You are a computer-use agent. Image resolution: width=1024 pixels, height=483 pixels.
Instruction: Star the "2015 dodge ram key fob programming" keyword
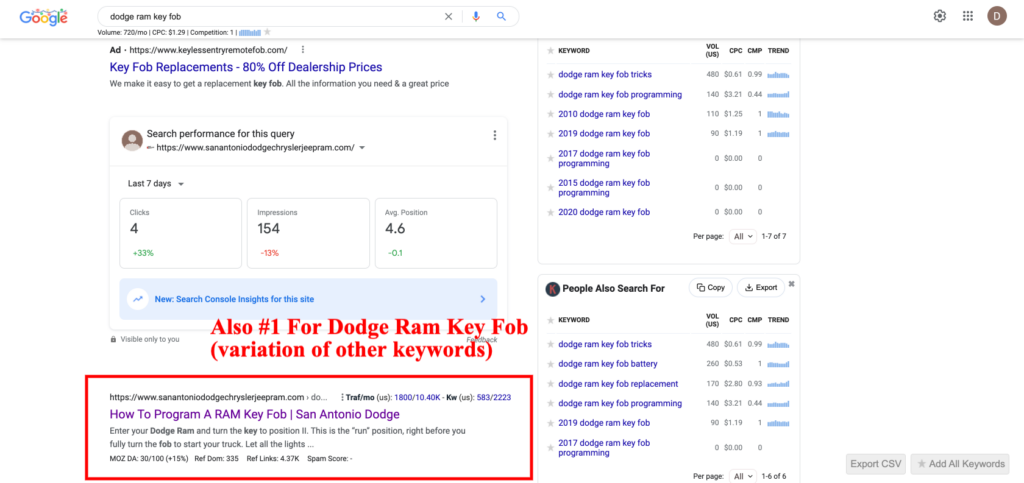coord(551,188)
